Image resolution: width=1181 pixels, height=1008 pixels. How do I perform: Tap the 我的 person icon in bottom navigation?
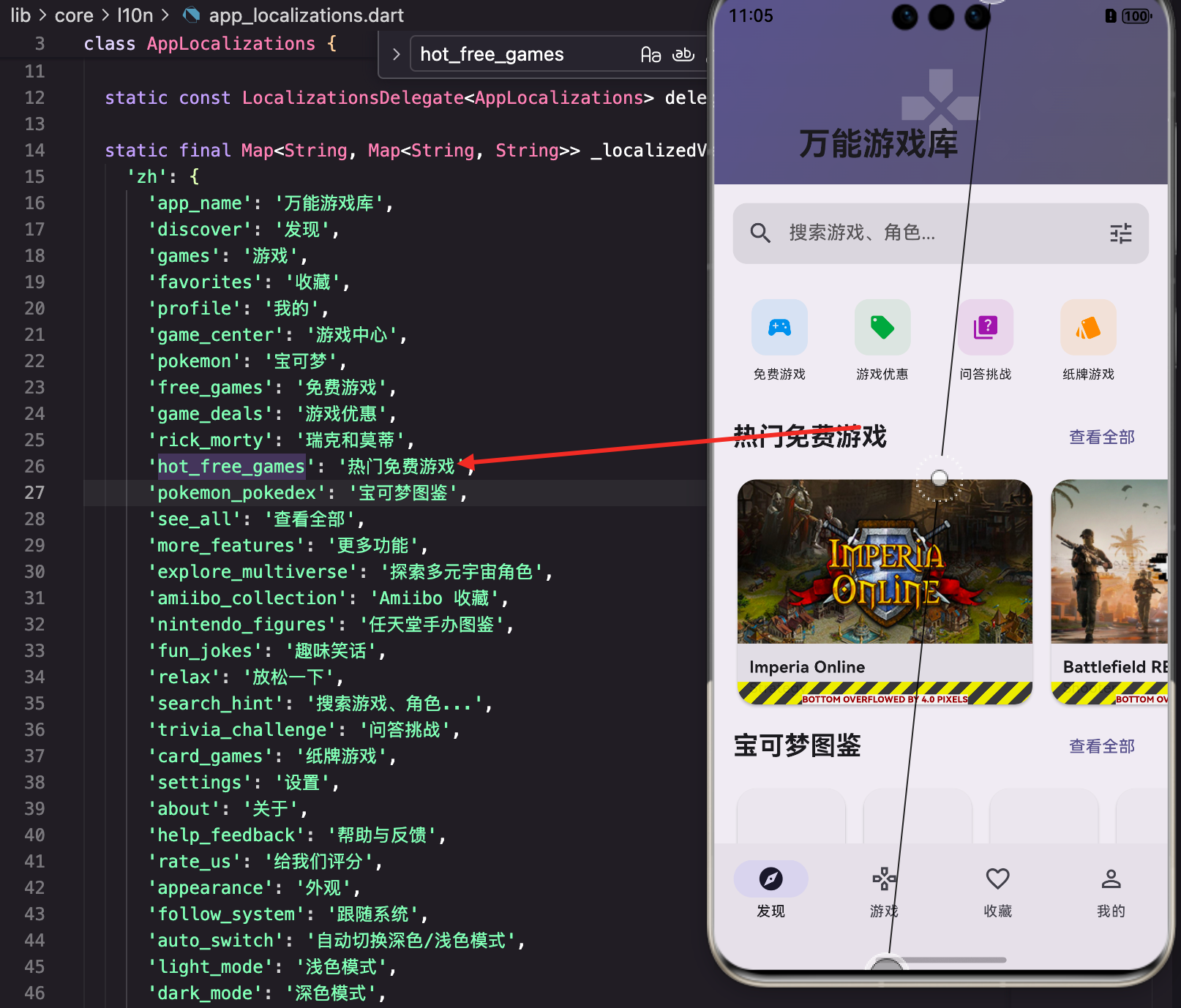[x=1110, y=879]
